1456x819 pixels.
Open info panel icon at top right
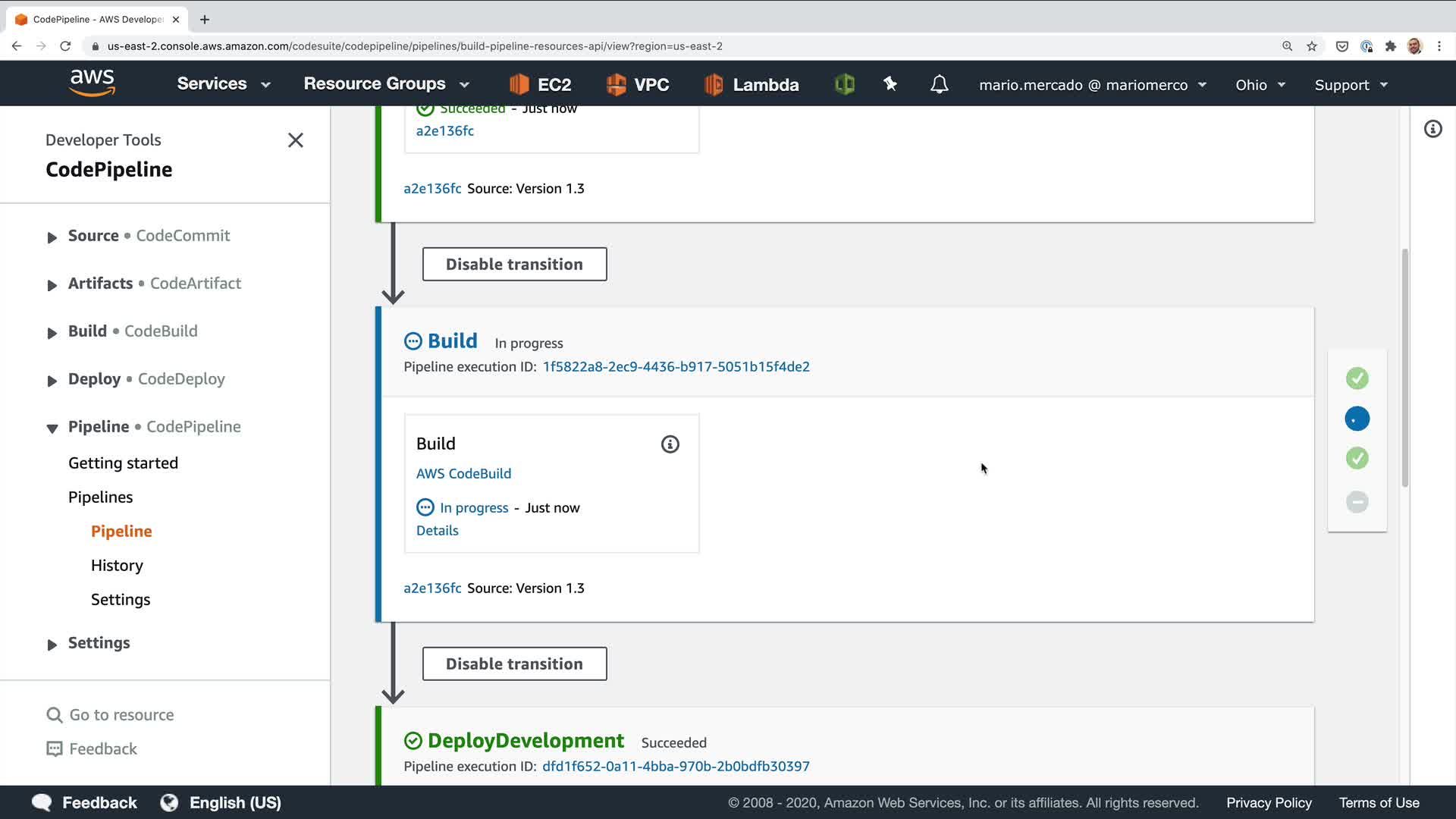point(1432,129)
